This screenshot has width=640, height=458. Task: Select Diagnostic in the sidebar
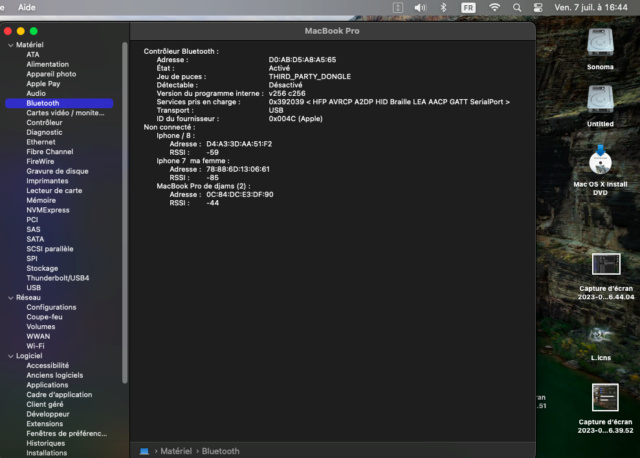44,132
